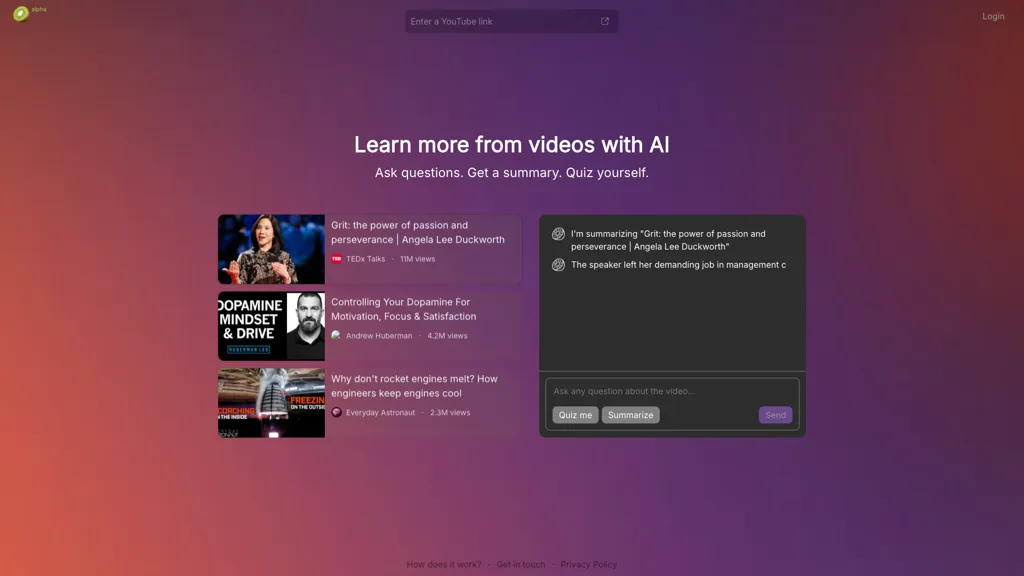Open the How does it work link
This screenshot has width=1024, height=576.
(443, 564)
